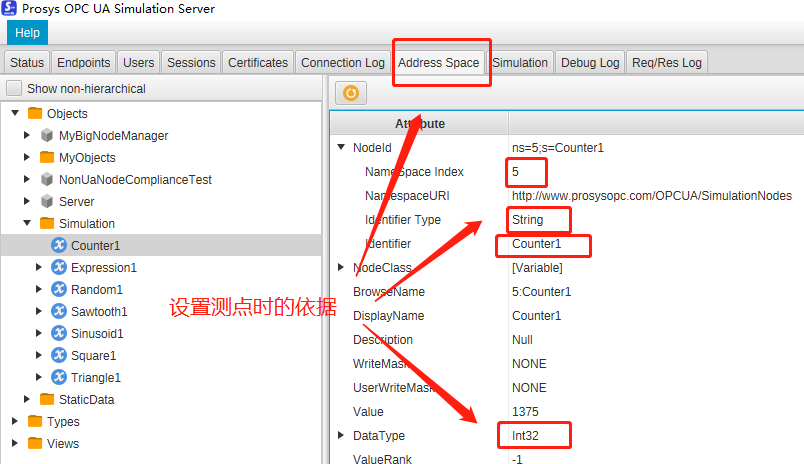This screenshot has height=464, width=804.
Task: Switch to the Certificates tab
Action: click(x=258, y=63)
